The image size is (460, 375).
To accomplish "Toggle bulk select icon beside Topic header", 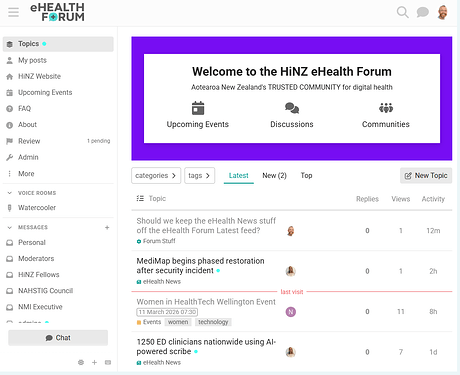I will [x=140, y=199].
